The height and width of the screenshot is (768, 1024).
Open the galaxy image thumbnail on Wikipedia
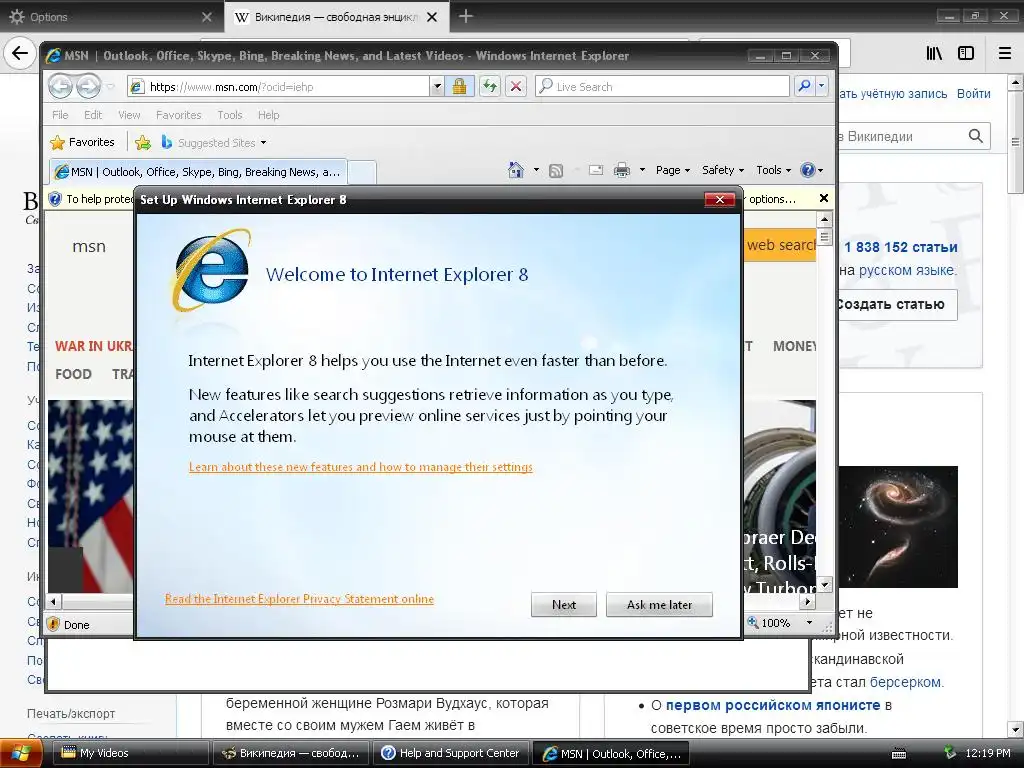tap(898, 526)
